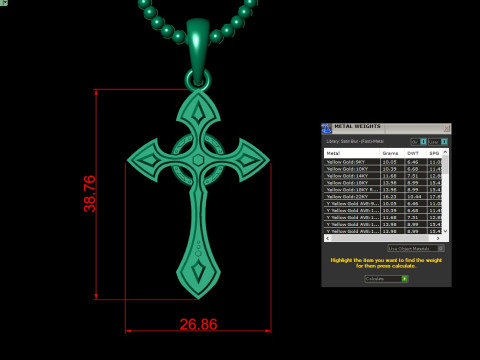Click the Metal column header
This screenshot has width=480, height=360.
[x=352, y=153]
